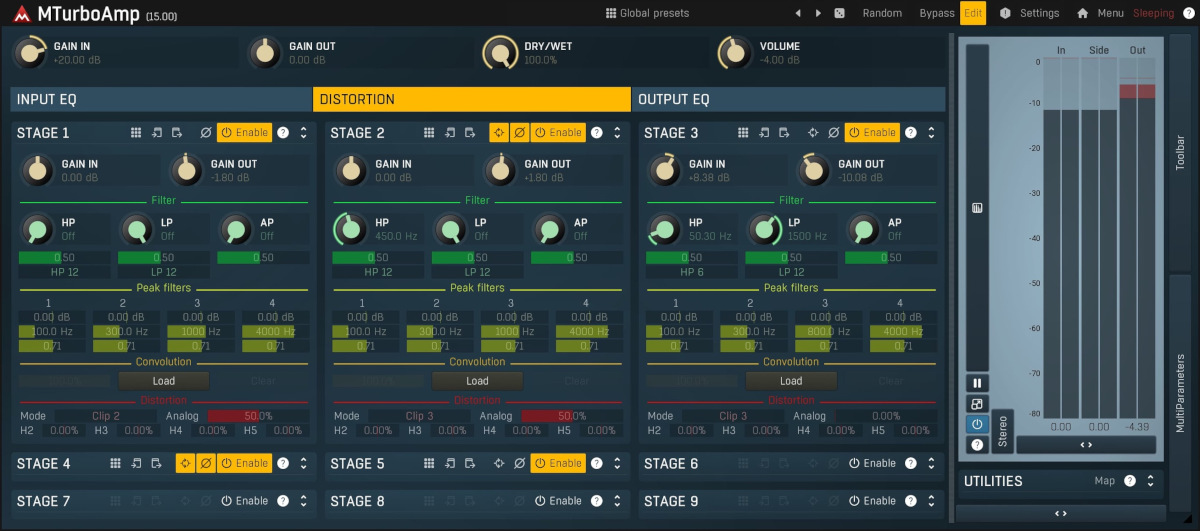Load convolution file in Stage 2

tap(477, 381)
